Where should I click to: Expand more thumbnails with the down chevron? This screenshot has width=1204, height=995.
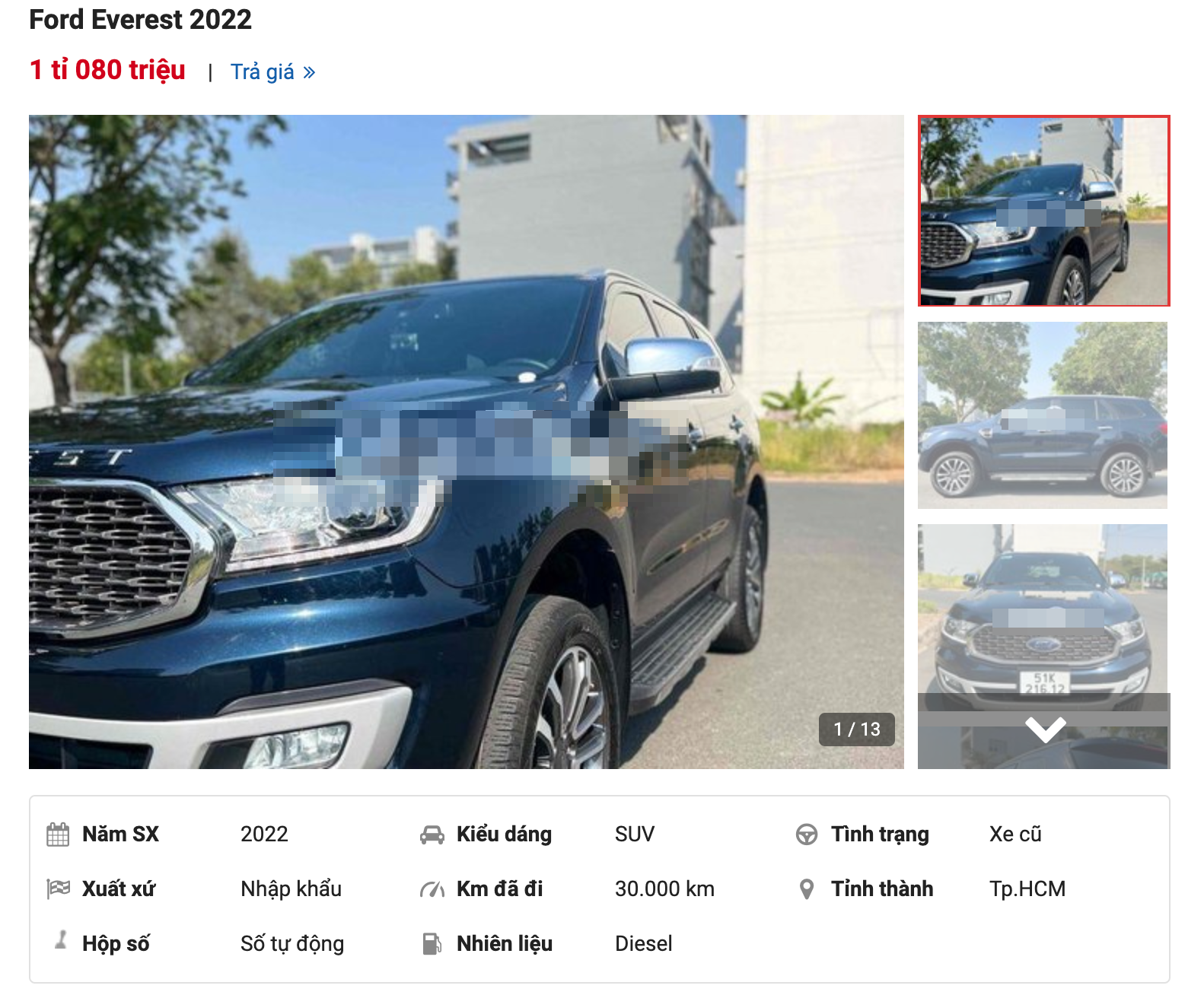[x=1045, y=730]
